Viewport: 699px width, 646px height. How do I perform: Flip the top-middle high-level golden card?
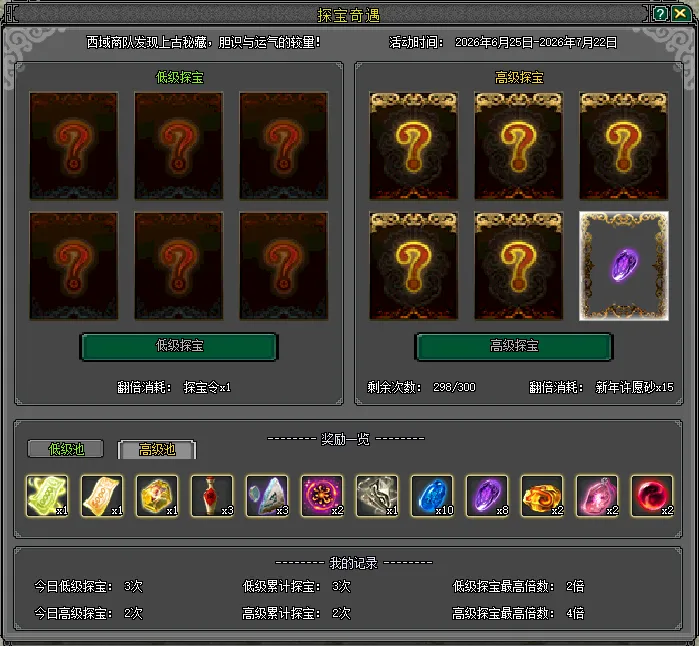[518, 146]
